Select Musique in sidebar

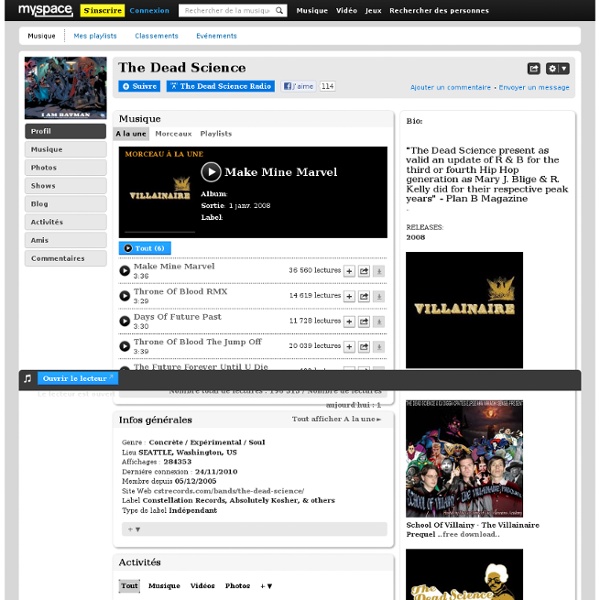coord(65,149)
